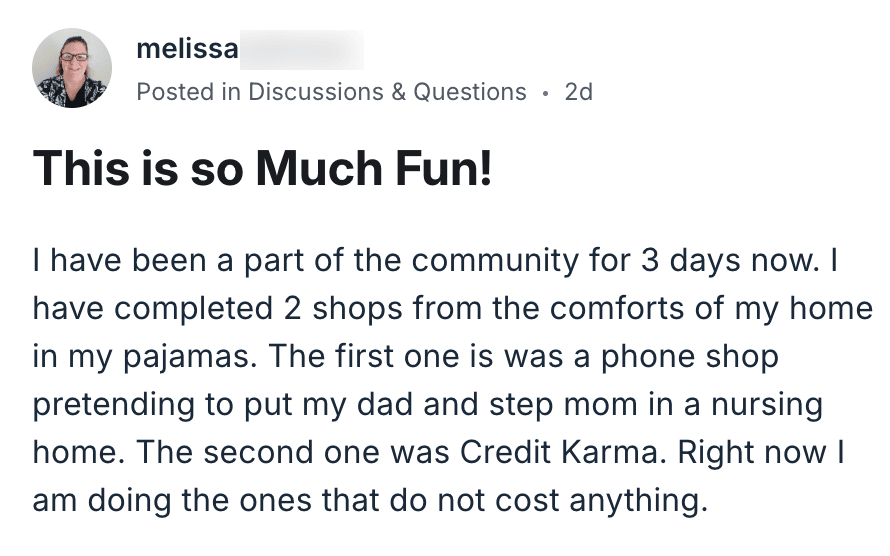This screenshot has height=556, width=890.
Task: Click the melissa username
Action: coord(187,49)
